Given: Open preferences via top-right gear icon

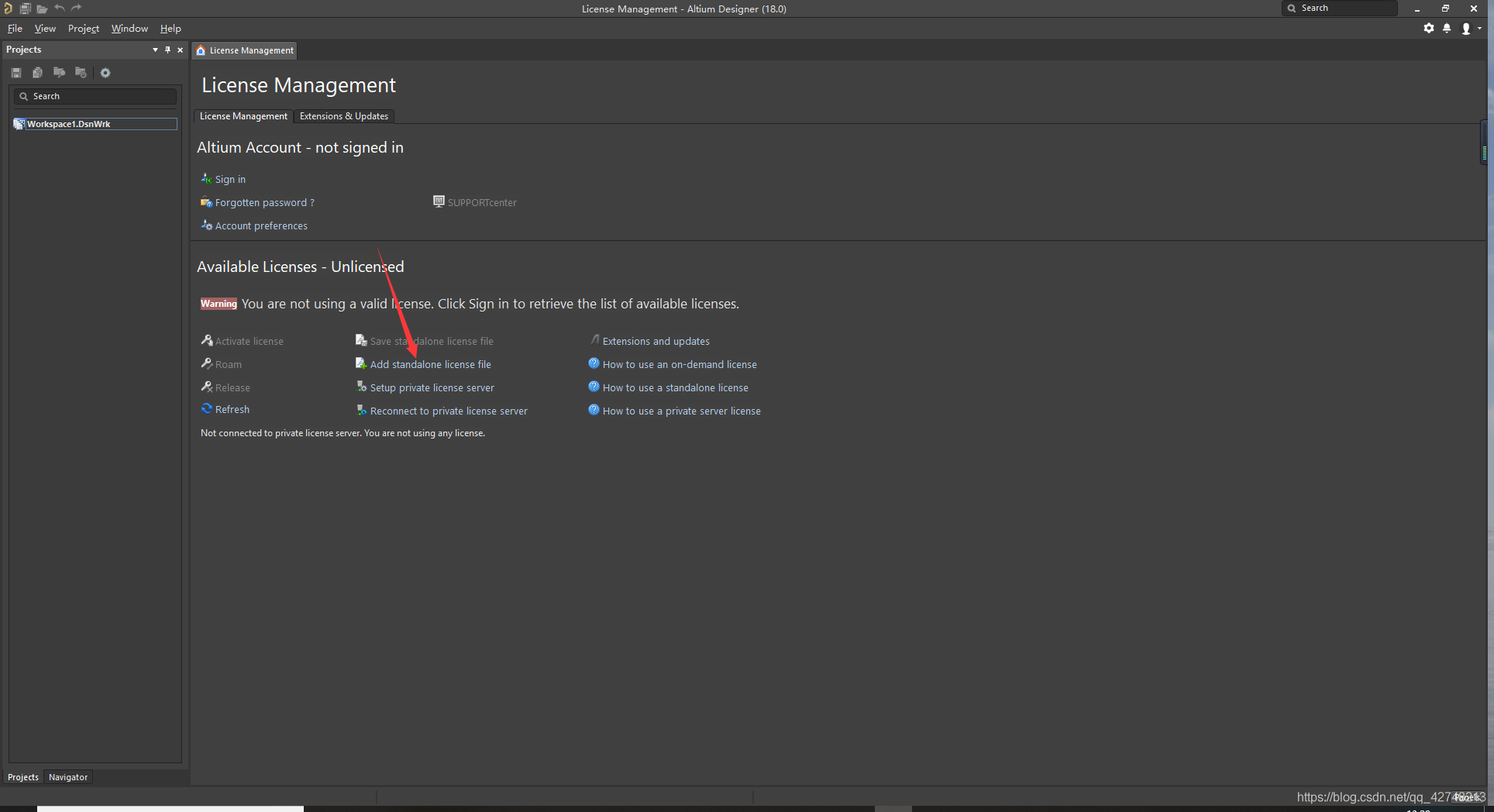Looking at the screenshot, I should [1428, 29].
